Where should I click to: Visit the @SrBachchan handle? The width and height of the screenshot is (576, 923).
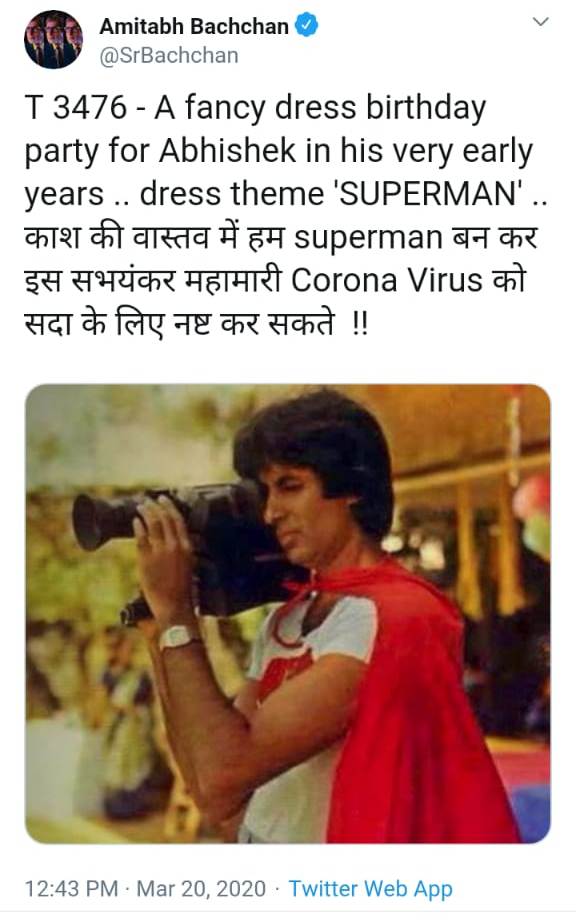[x=169, y=55]
